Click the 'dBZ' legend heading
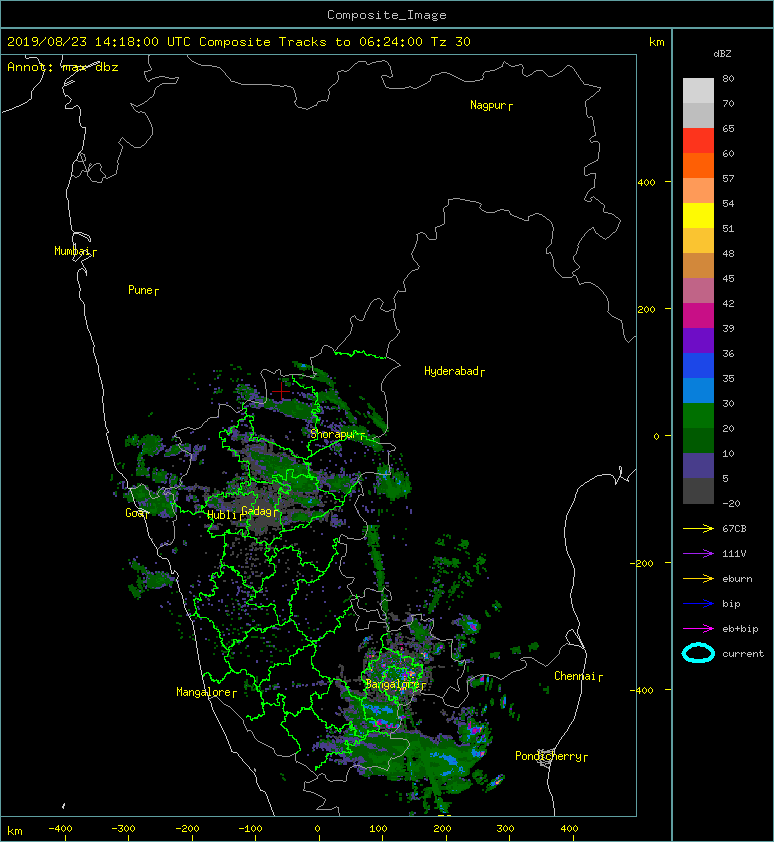This screenshot has width=774, height=842. pyautogui.click(x=722, y=54)
